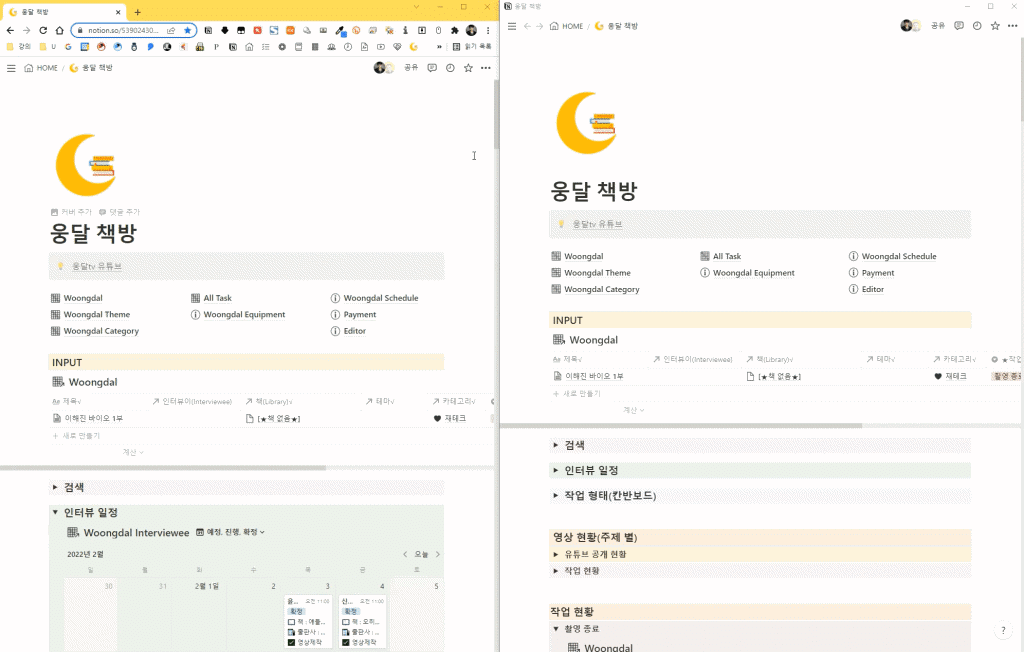This screenshot has height=652, width=1024.
Task: Open the help question mark icon
Action: [1004, 630]
